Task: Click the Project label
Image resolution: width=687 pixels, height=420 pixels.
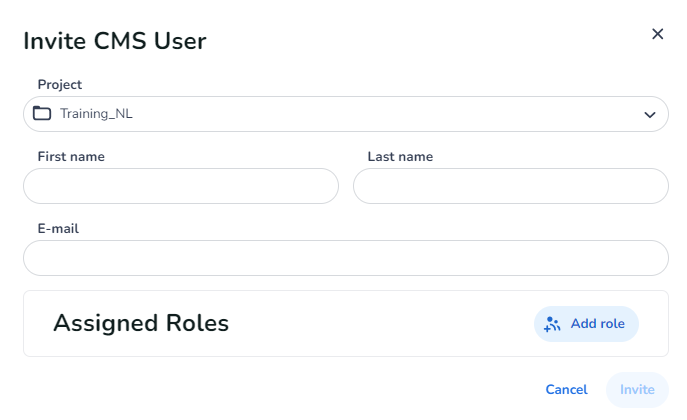Action: click(60, 85)
